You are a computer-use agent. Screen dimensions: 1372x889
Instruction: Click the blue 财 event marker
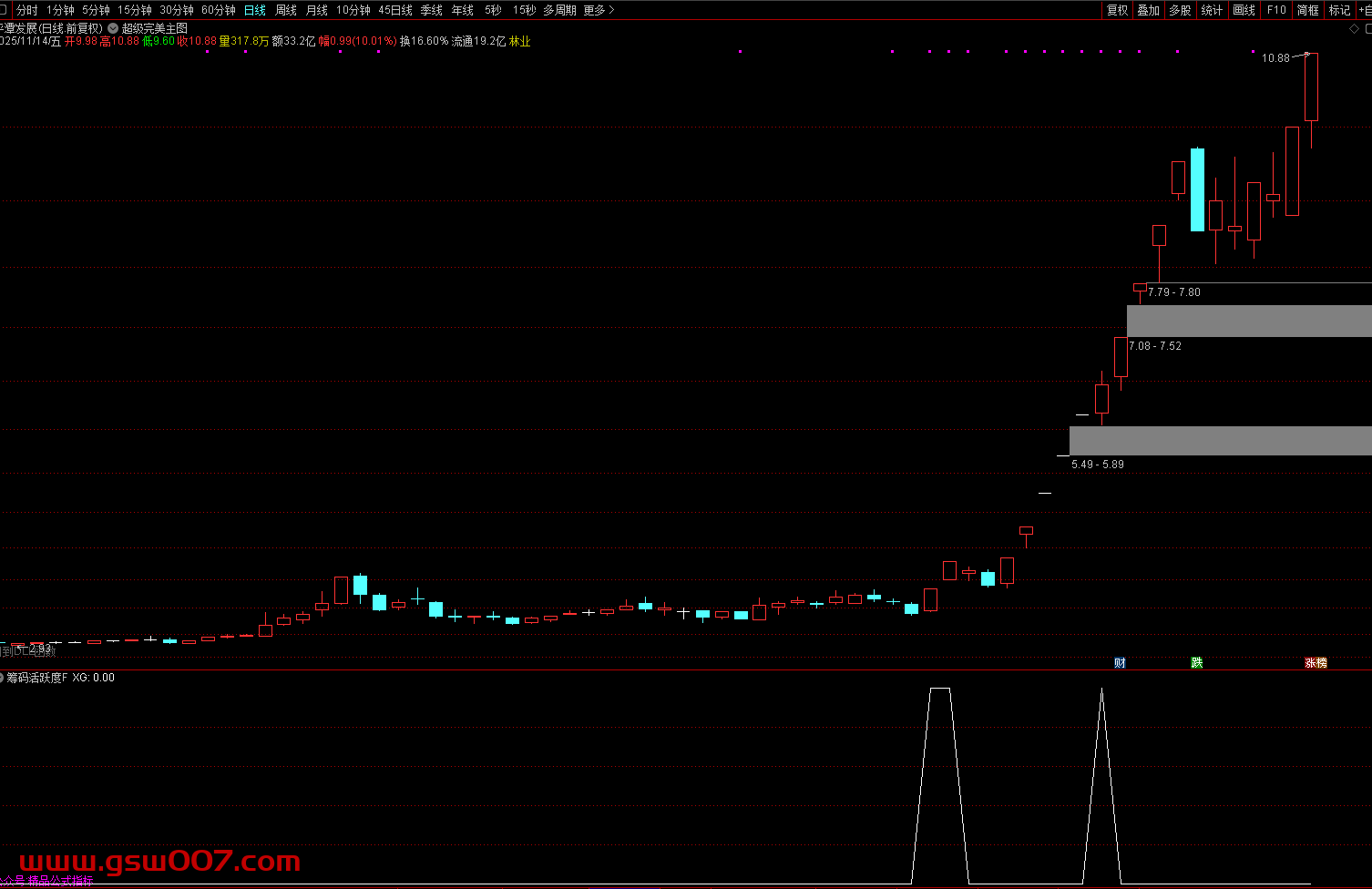pyautogui.click(x=1120, y=663)
